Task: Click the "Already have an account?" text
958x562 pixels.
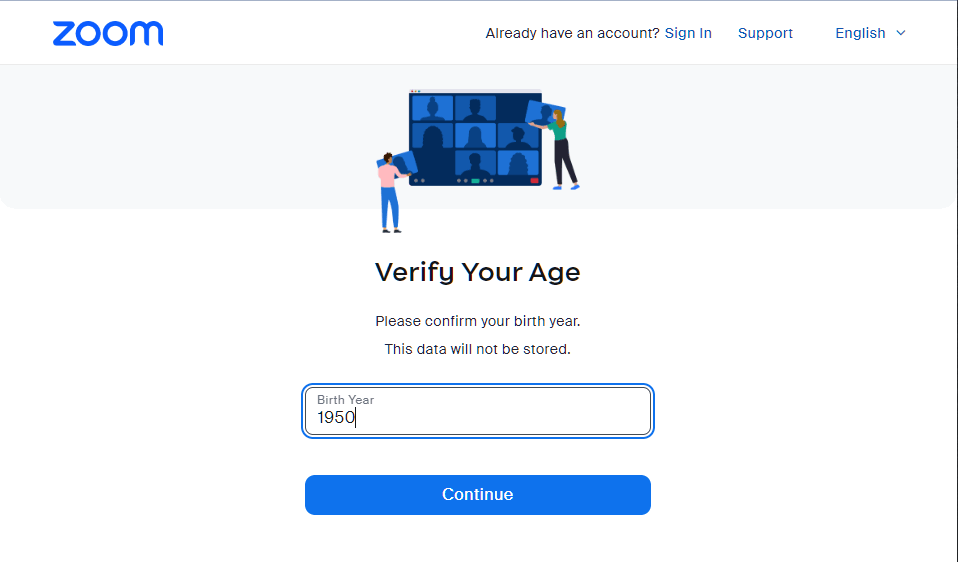Action: [x=572, y=33]
